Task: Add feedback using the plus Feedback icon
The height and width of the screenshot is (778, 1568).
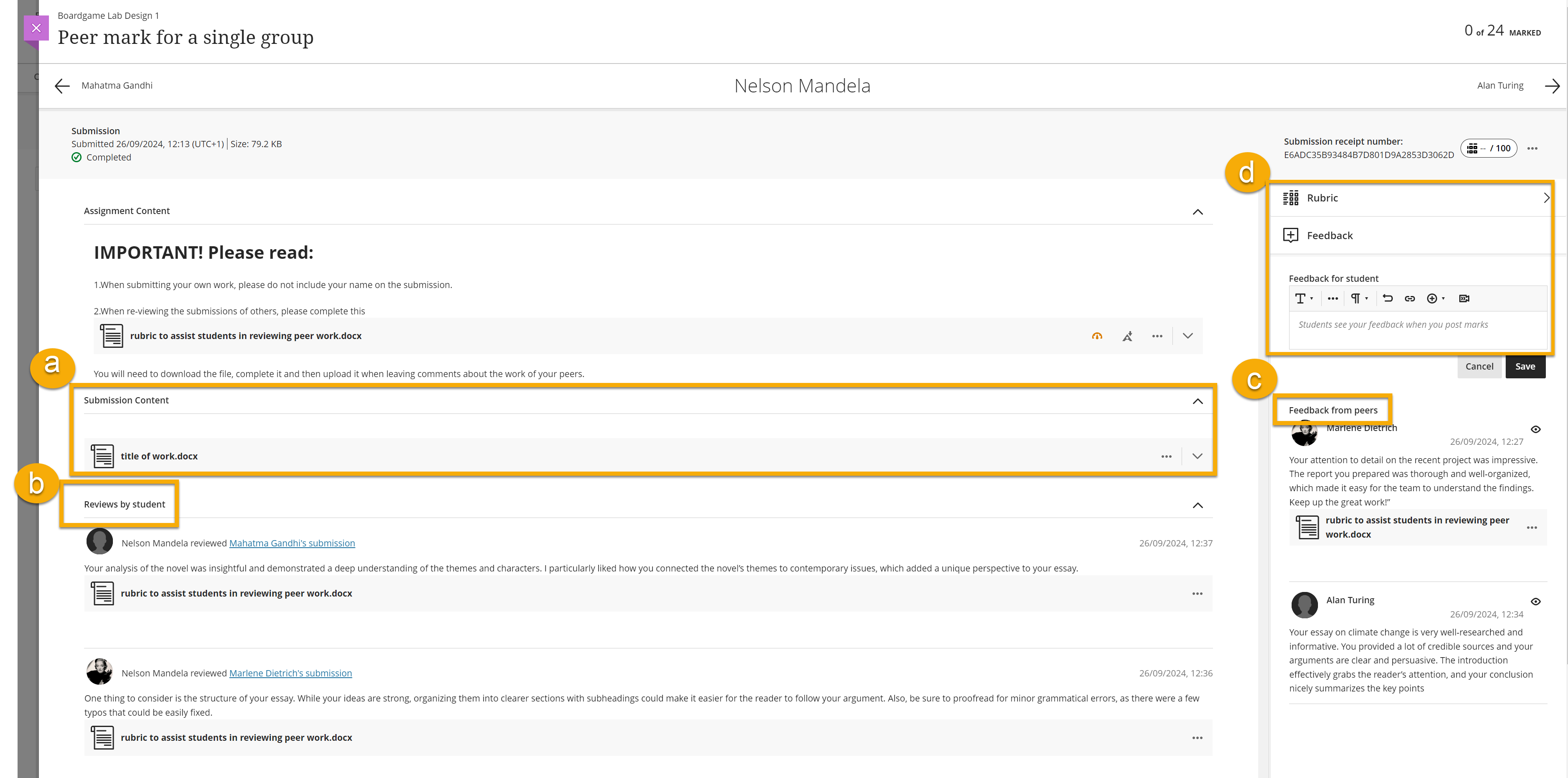Action: coord(1290,235)
